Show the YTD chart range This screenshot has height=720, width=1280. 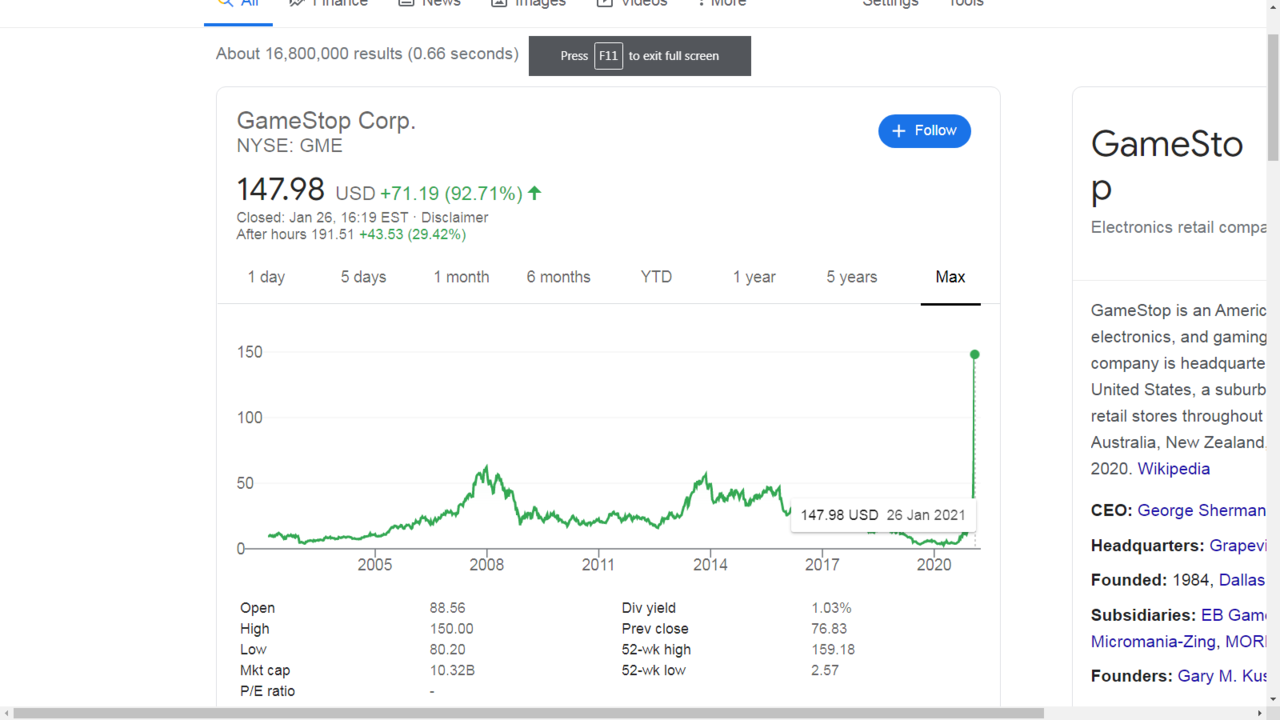(x=656, y=277)
